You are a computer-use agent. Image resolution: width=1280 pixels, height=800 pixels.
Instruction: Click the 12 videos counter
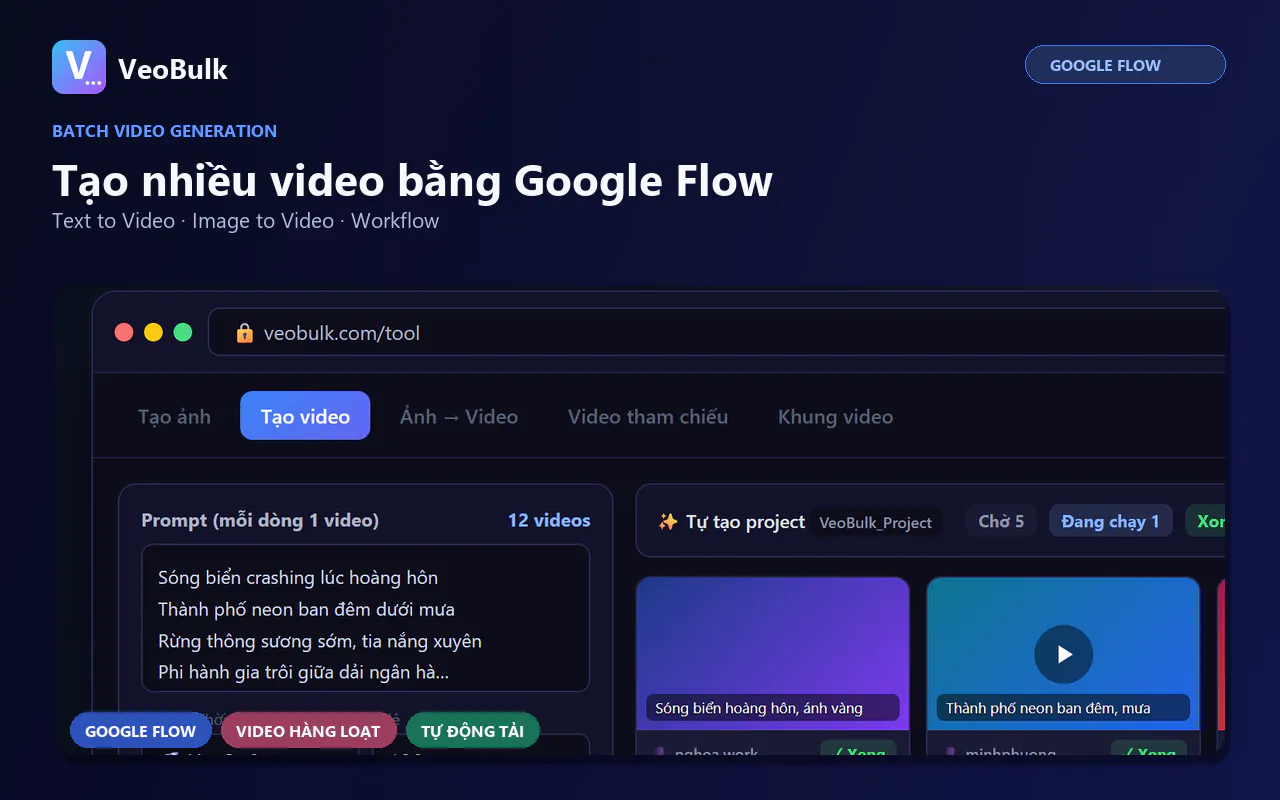549,520
